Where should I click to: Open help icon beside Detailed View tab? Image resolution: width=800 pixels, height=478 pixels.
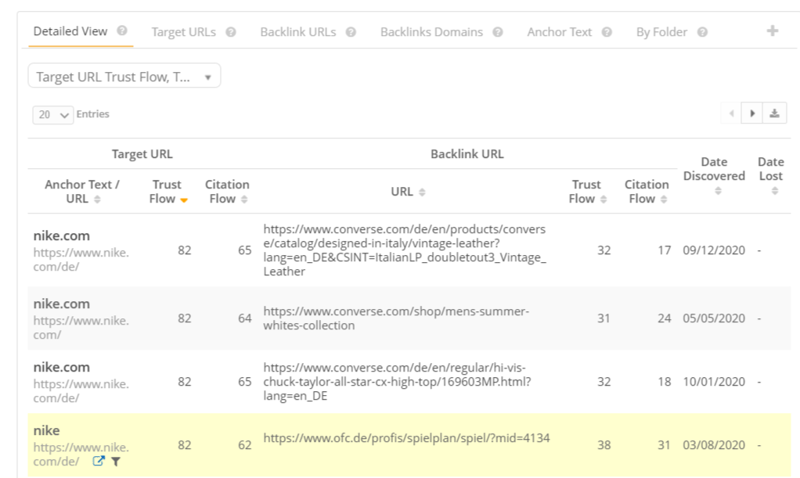[122, 31]
